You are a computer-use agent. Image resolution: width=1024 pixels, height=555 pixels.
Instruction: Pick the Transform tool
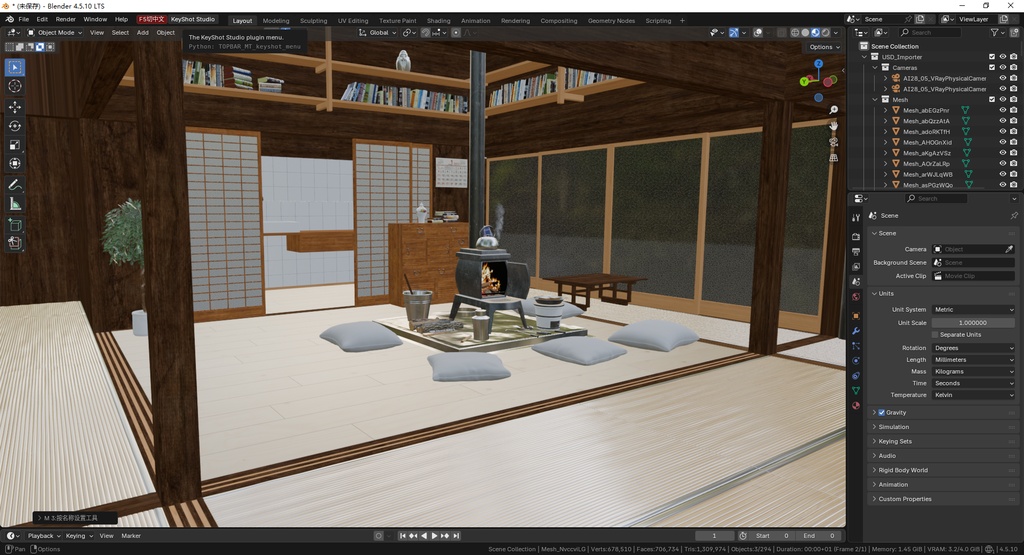coord(14,164)
